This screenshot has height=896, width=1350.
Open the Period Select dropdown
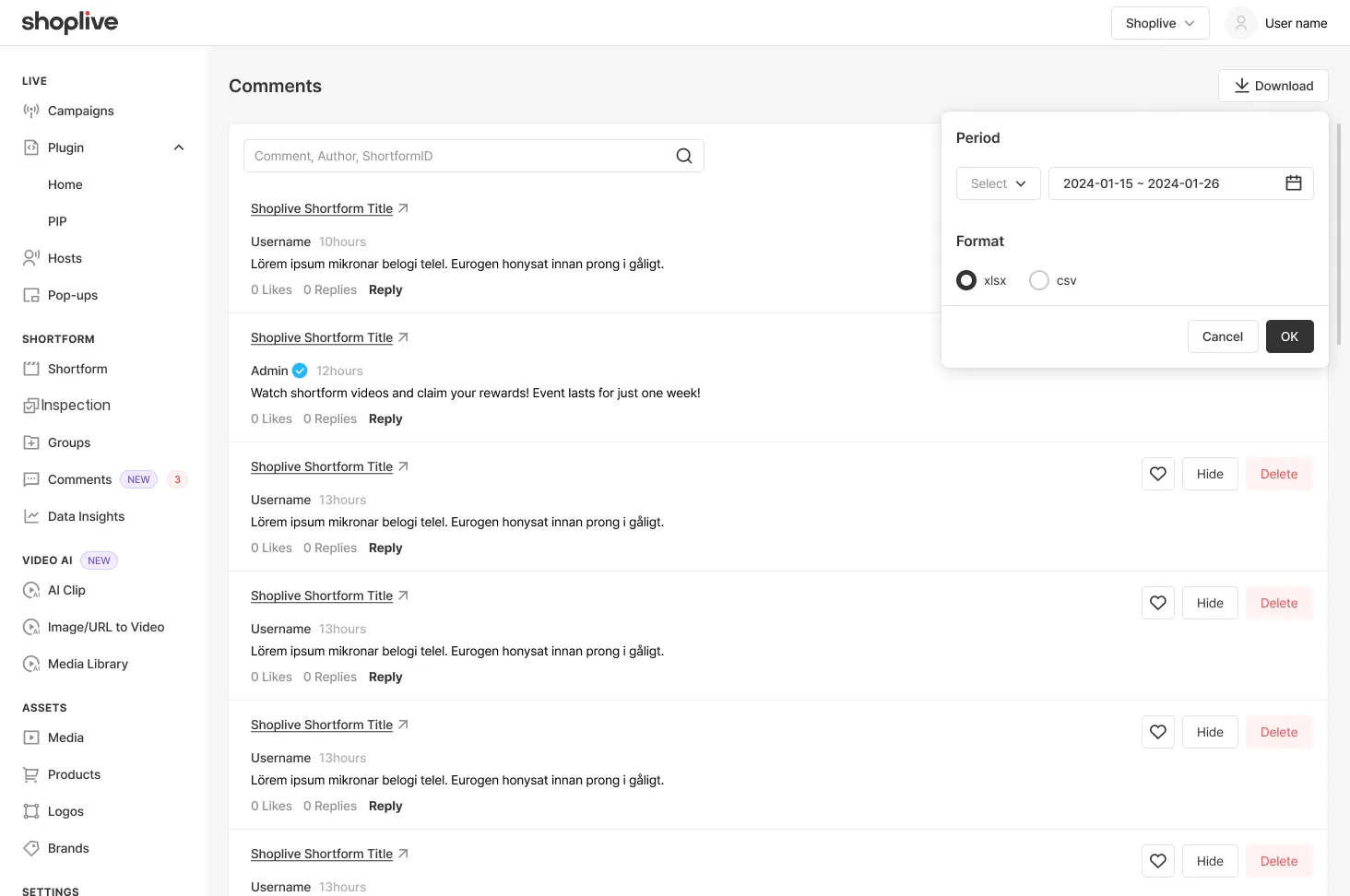pyautogui.click(x=999, y=183)
